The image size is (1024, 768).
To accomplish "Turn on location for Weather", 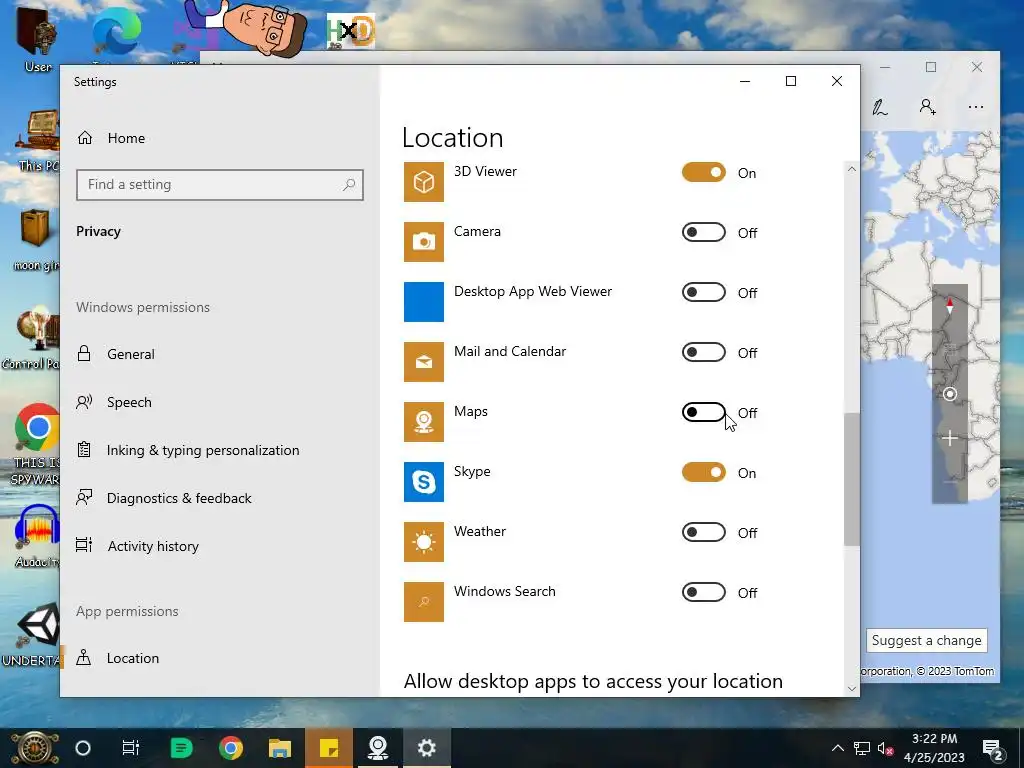I will tap(703, 533).
